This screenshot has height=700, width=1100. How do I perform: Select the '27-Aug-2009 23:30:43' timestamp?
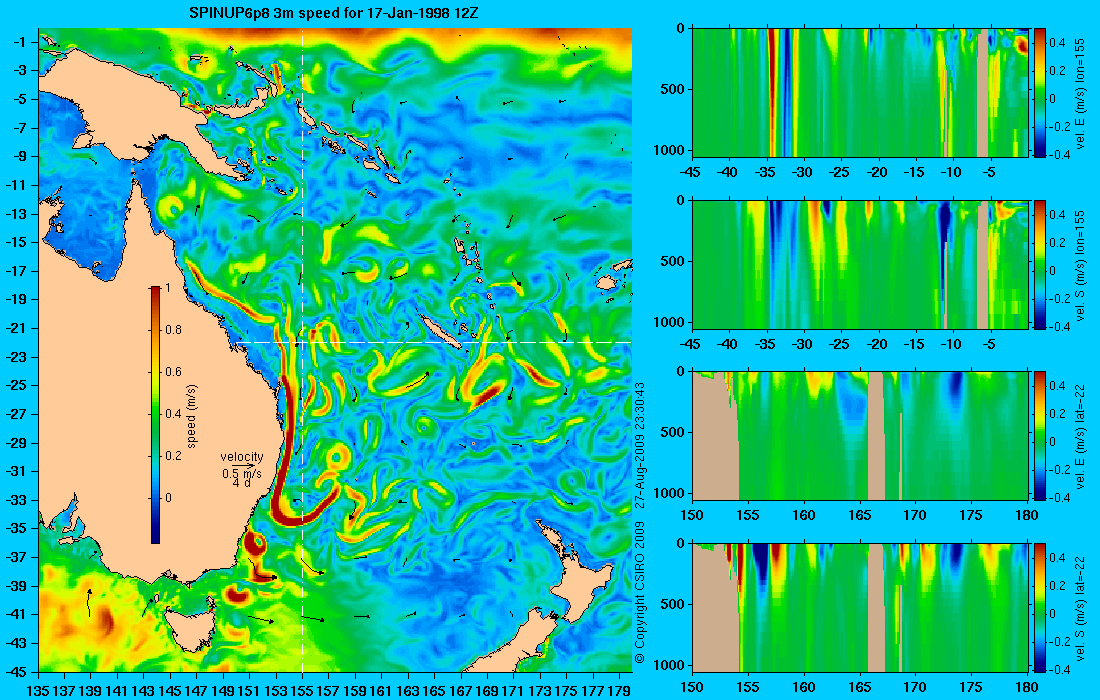coord(639,447)
